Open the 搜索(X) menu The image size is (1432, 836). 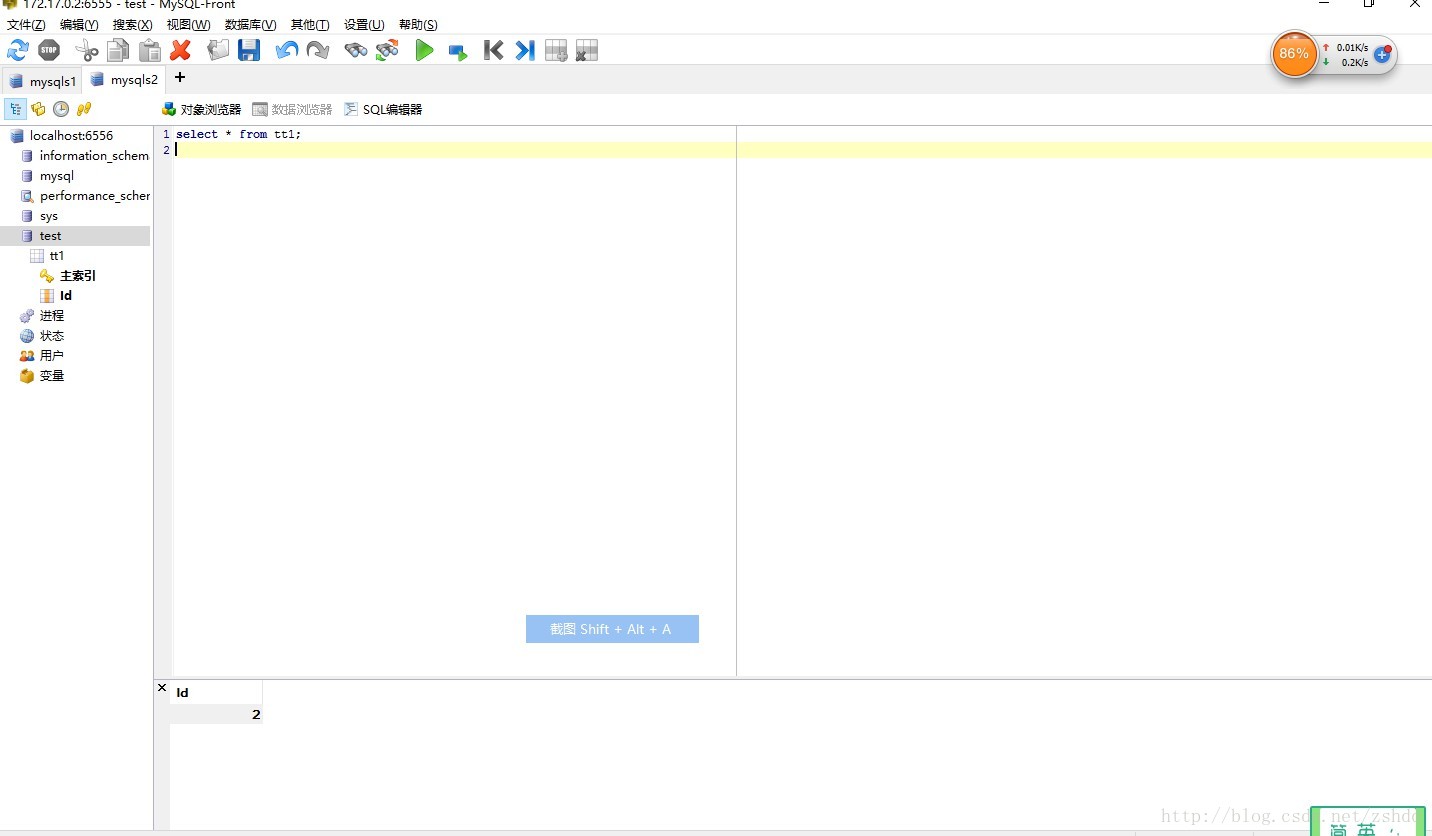pyautogui.click(x=132, y=24)
